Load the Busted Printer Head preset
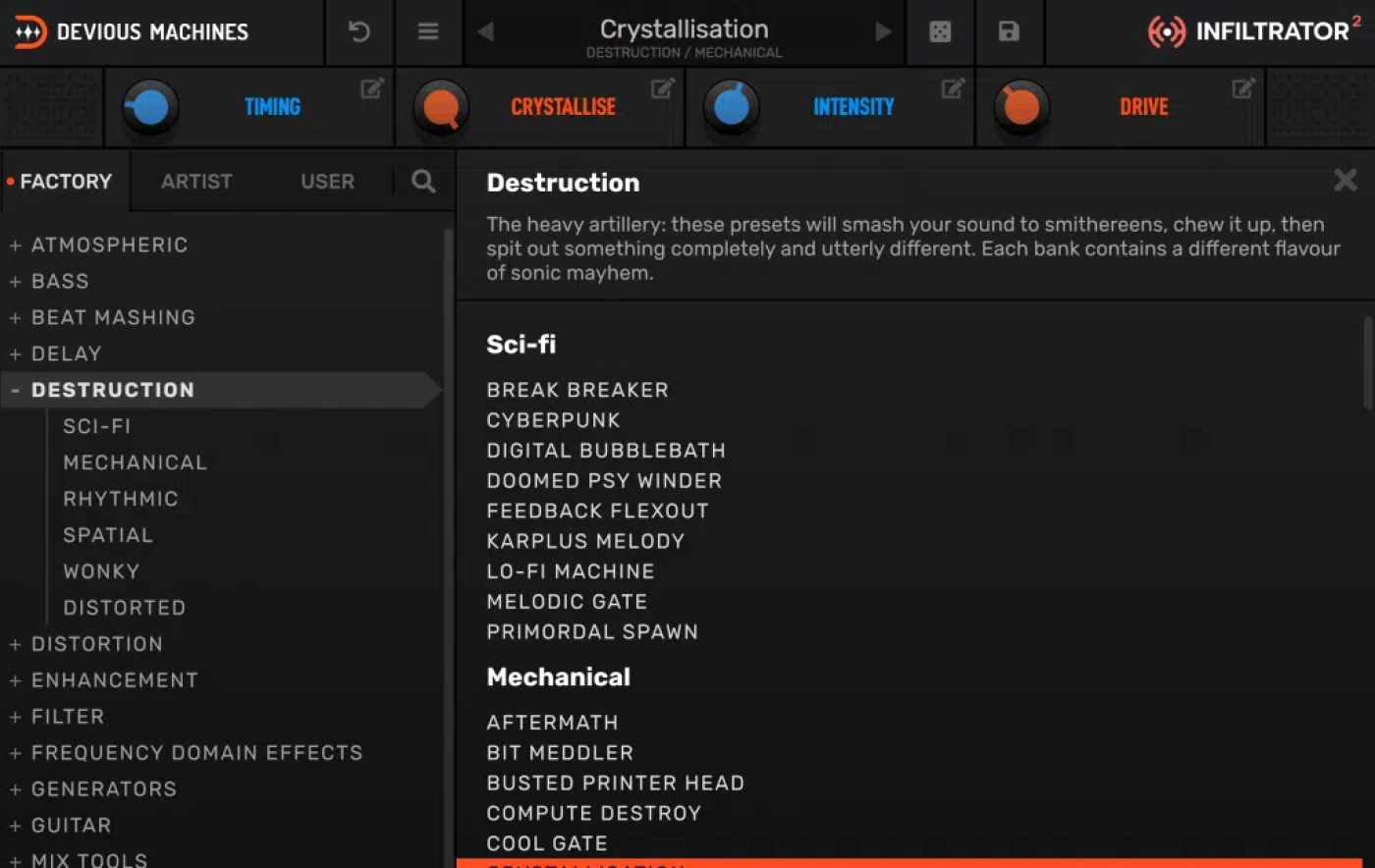1375x868 pixels. pyautogui.click(x=615, y=784)
